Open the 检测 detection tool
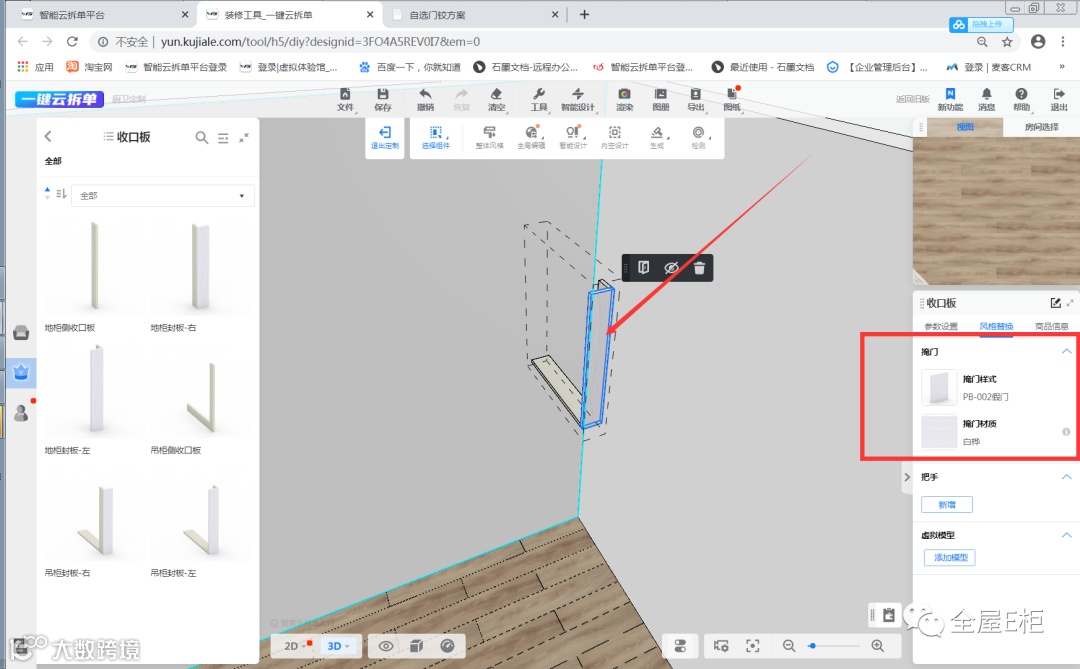 [698, 137]
